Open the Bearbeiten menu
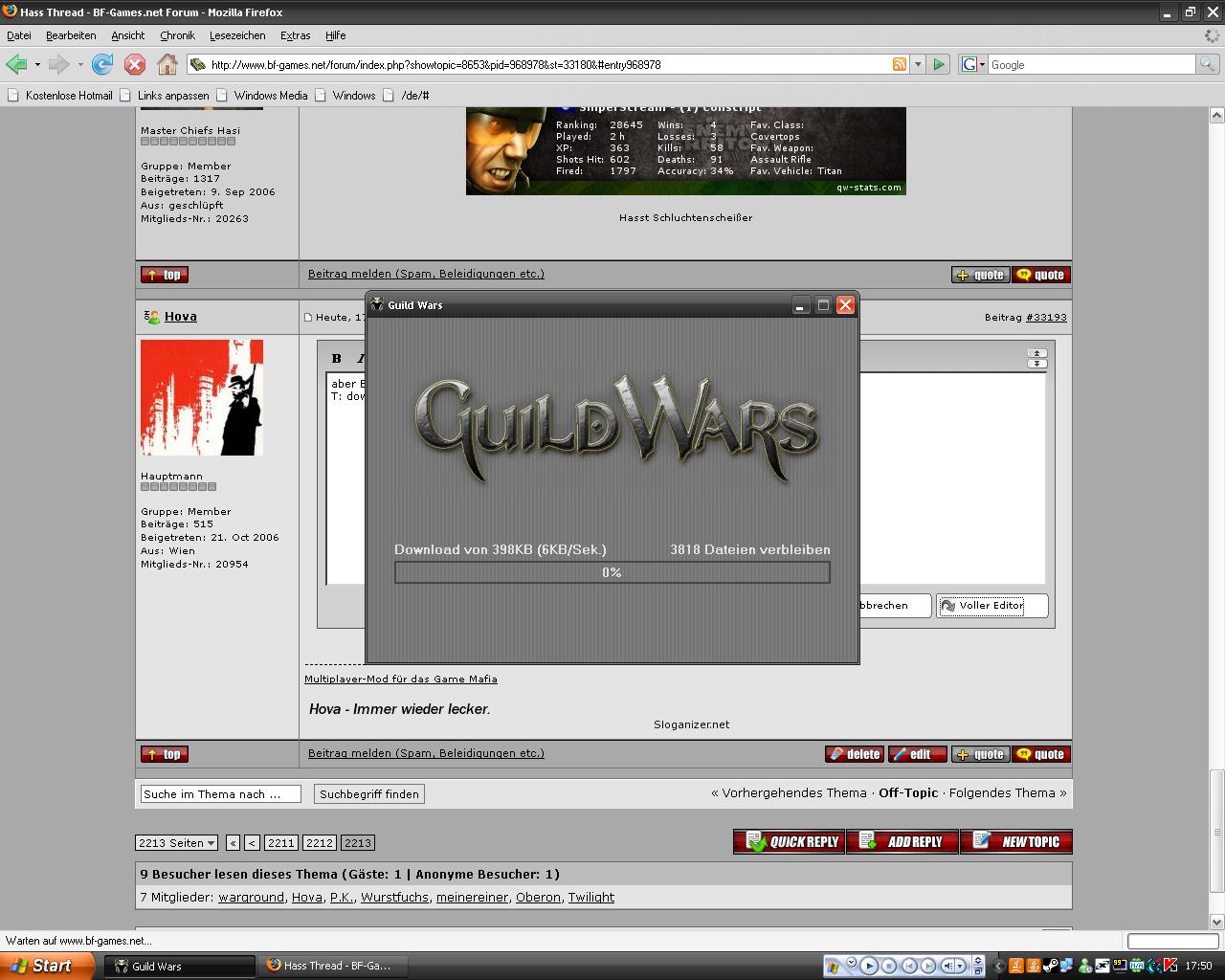The width and height of the screenshot is (1225, 980). (x=71, y=35)
